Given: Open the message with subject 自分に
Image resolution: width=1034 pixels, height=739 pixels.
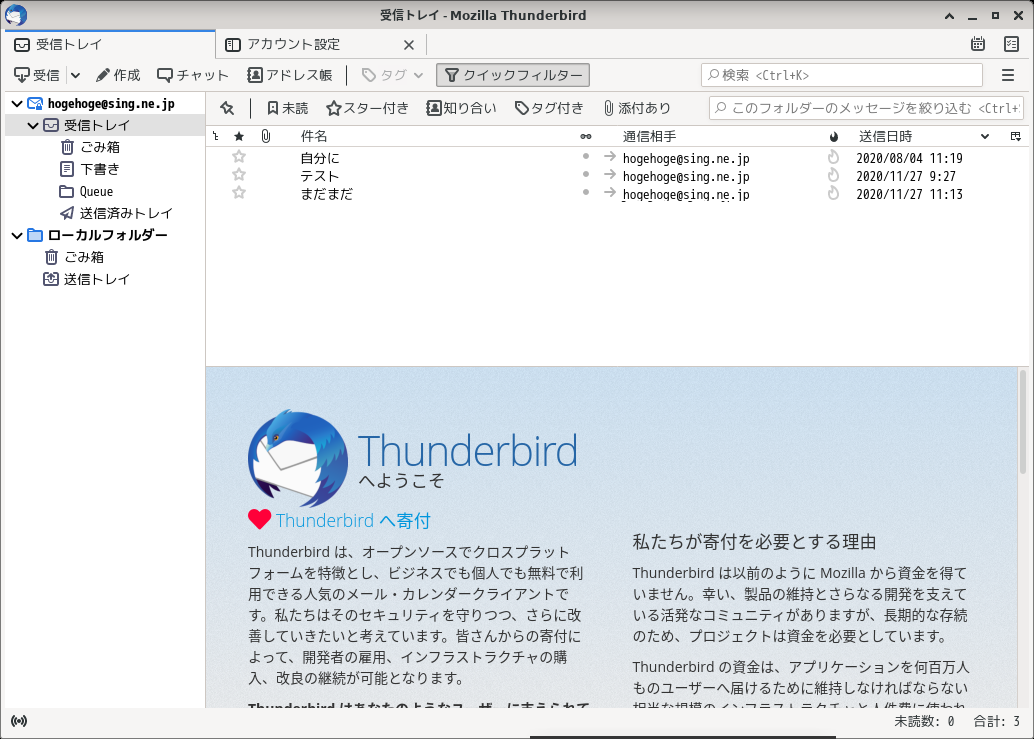Looking at the screenshot, I should click(x=320, y=158).
